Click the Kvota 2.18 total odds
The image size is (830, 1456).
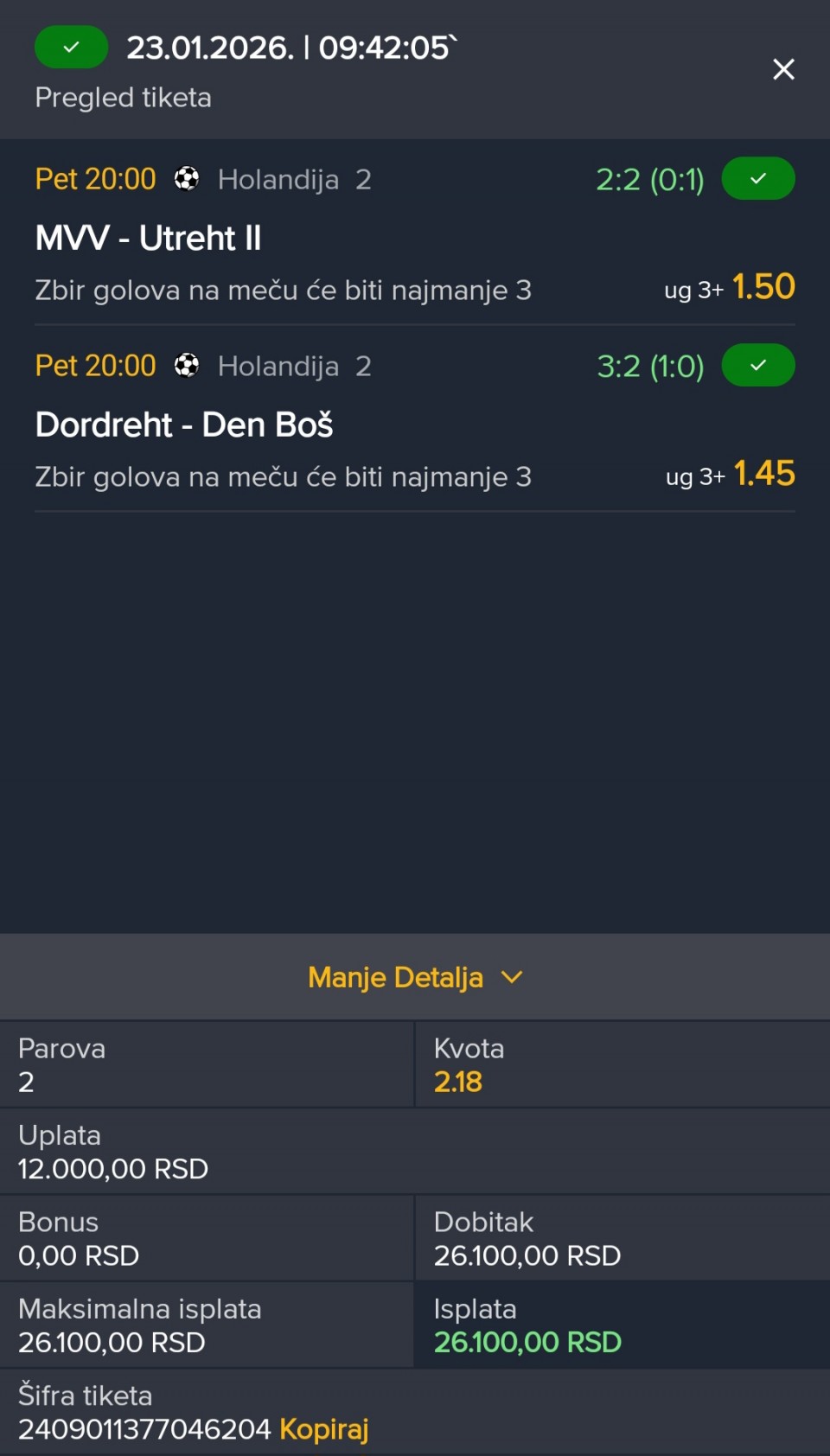coord(458,1082)
